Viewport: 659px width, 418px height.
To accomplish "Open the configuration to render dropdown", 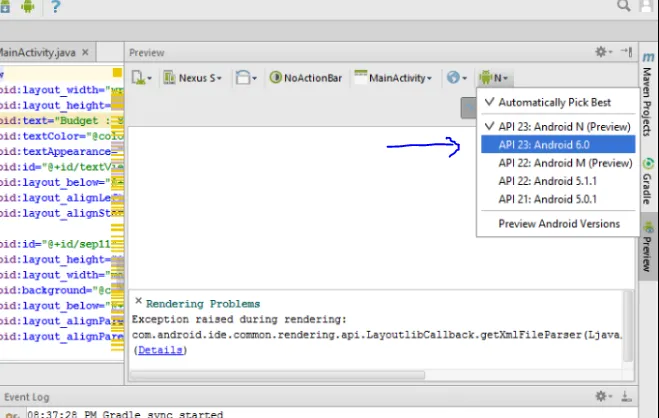I will (x=141, y=78).
